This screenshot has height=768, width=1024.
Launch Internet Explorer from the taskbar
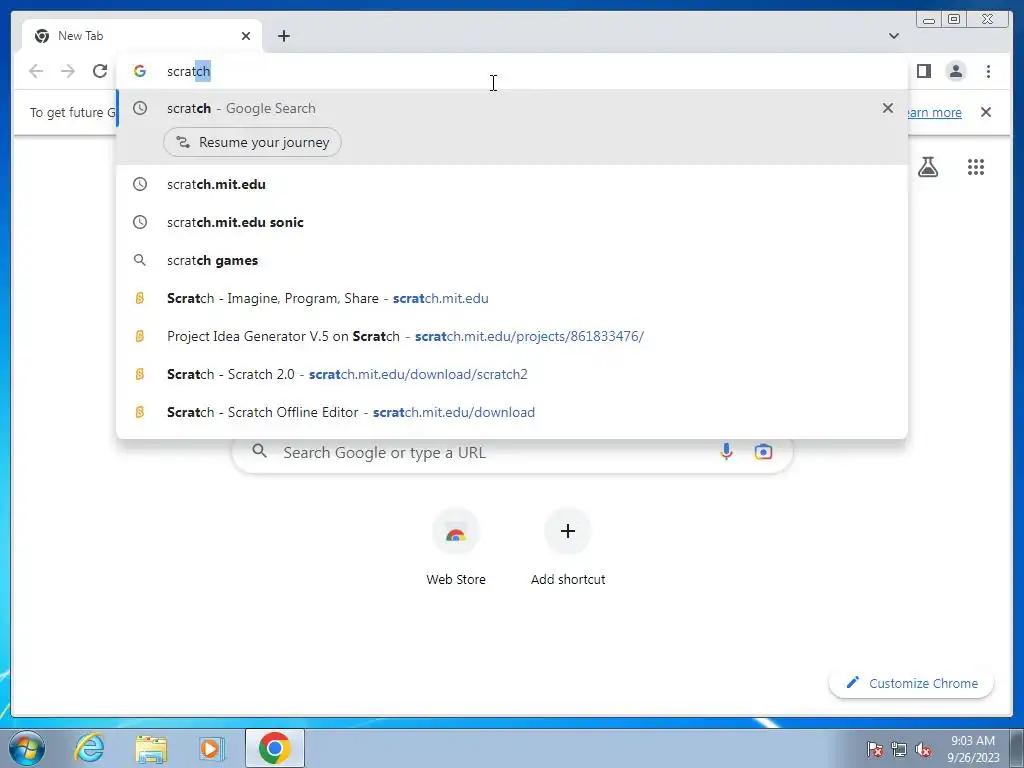tap(89, 748)
